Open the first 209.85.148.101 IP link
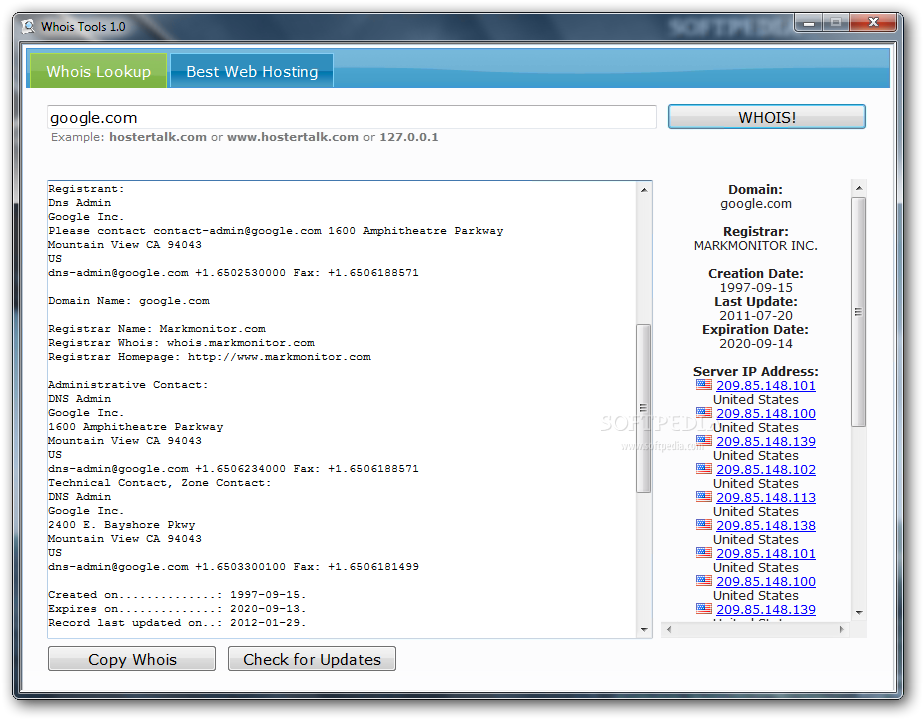 pyautogui.click(x=765, y=385)
